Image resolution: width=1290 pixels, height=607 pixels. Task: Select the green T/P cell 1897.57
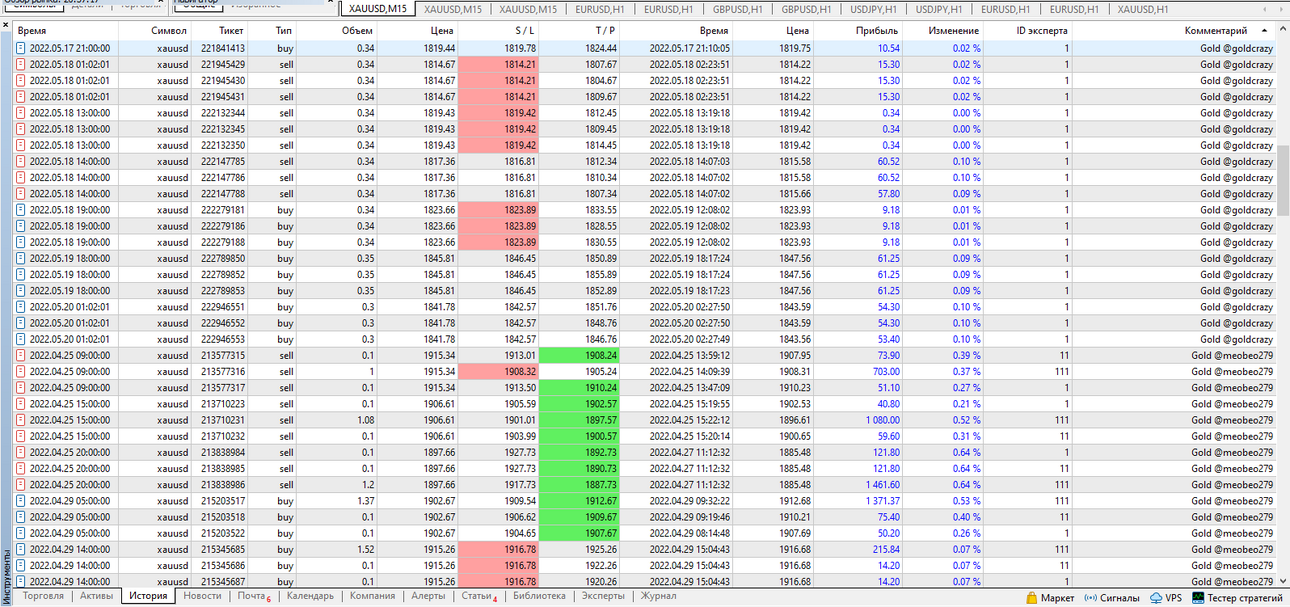point(579,420)
